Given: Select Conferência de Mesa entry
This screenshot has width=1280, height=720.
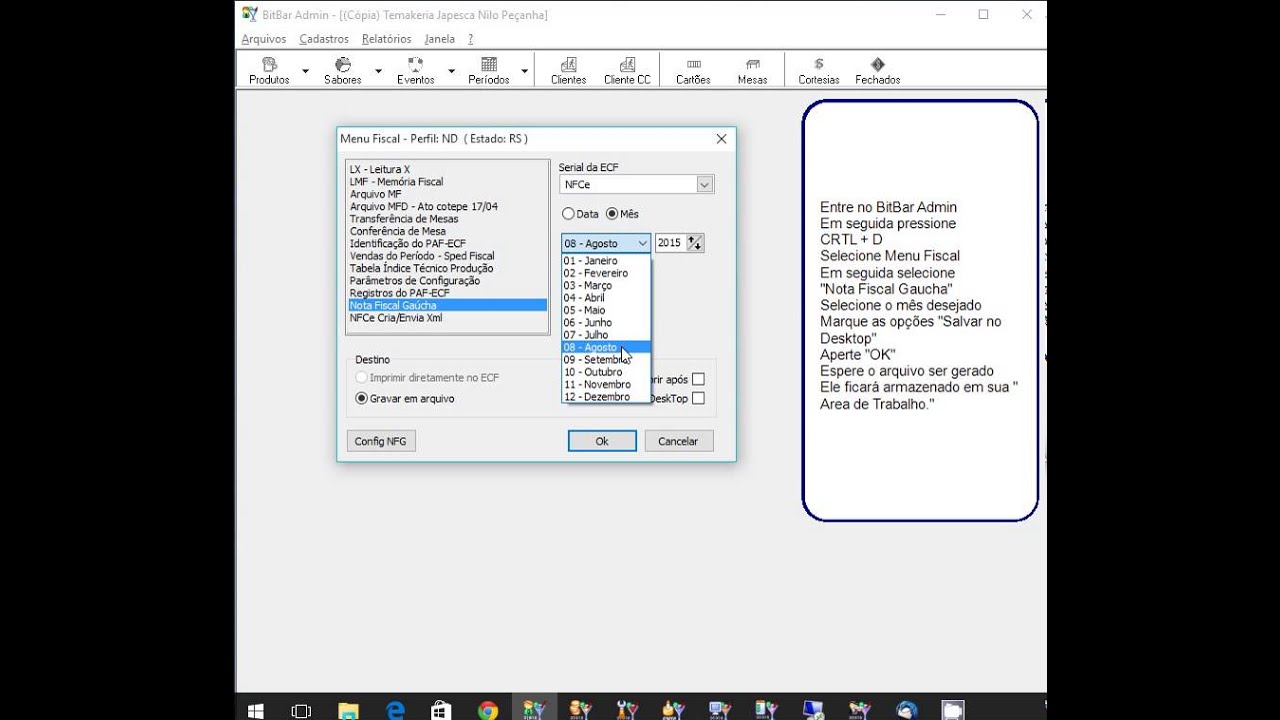Looking at the screenshot, I should [x=447, y=231].
